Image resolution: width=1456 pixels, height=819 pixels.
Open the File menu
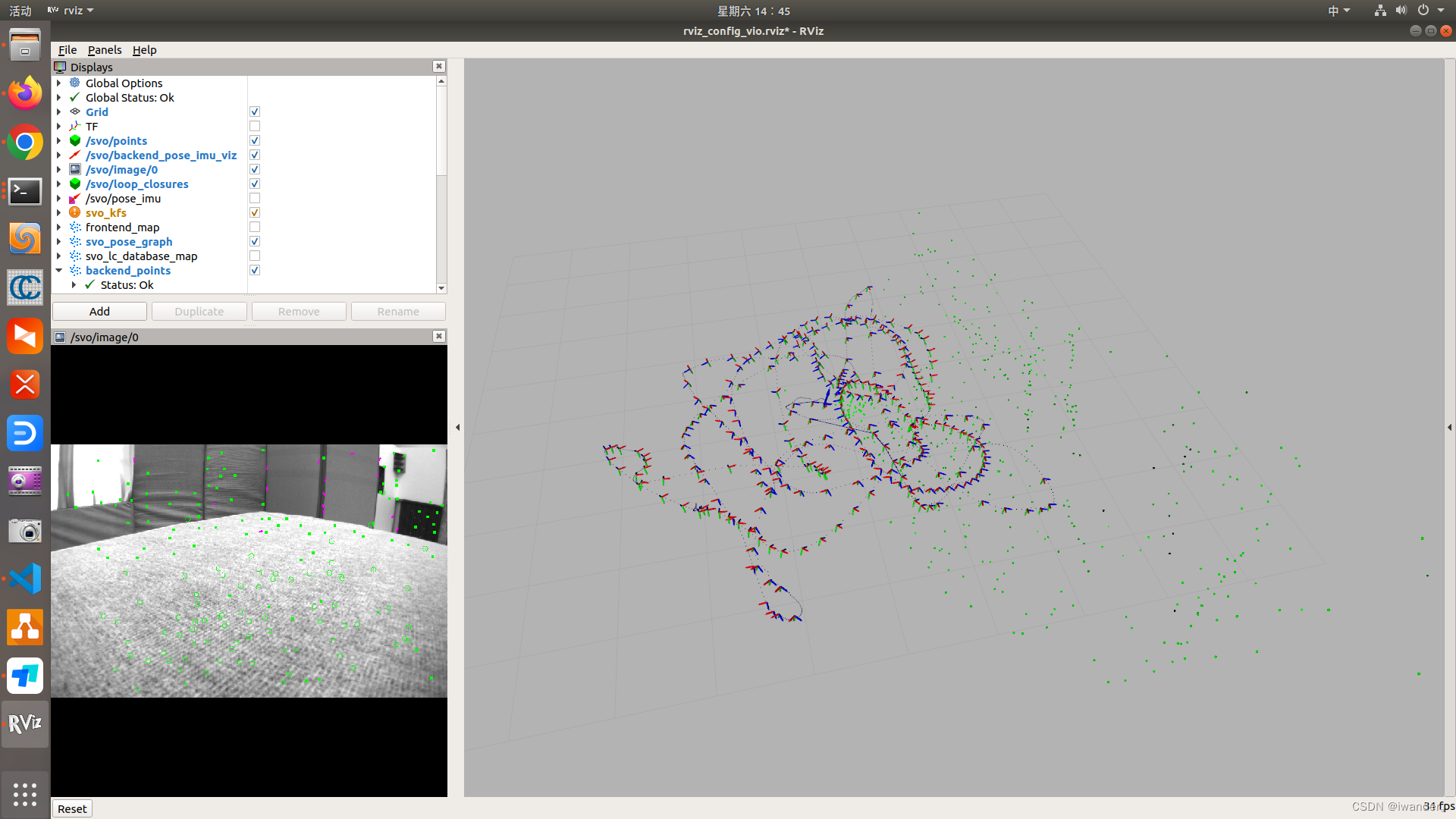tap(67, 50)
